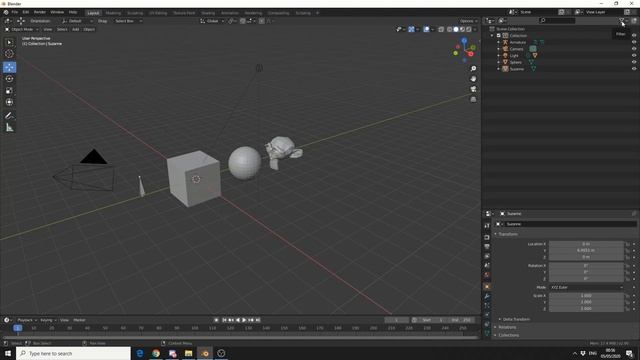Viewport: 640px width, 360px height.
Task: Click the play animation button in the timeline
Action: [x=244, y=320]
